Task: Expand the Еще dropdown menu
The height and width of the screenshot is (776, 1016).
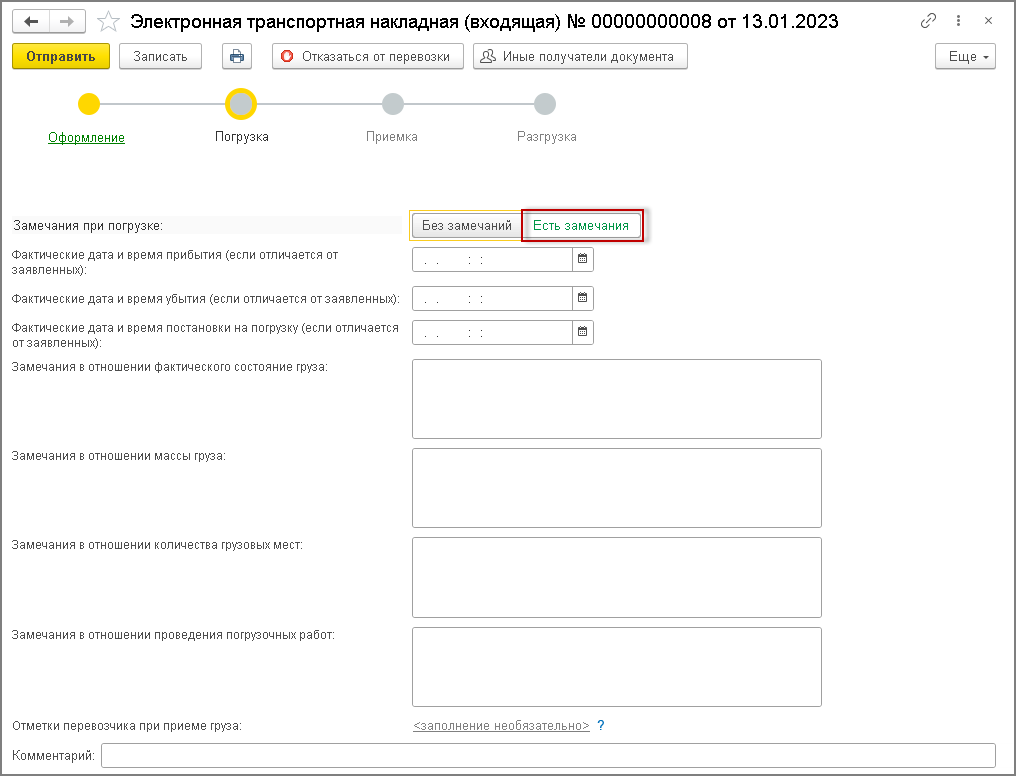Action: pyautogui.click(x=965, y=56)
